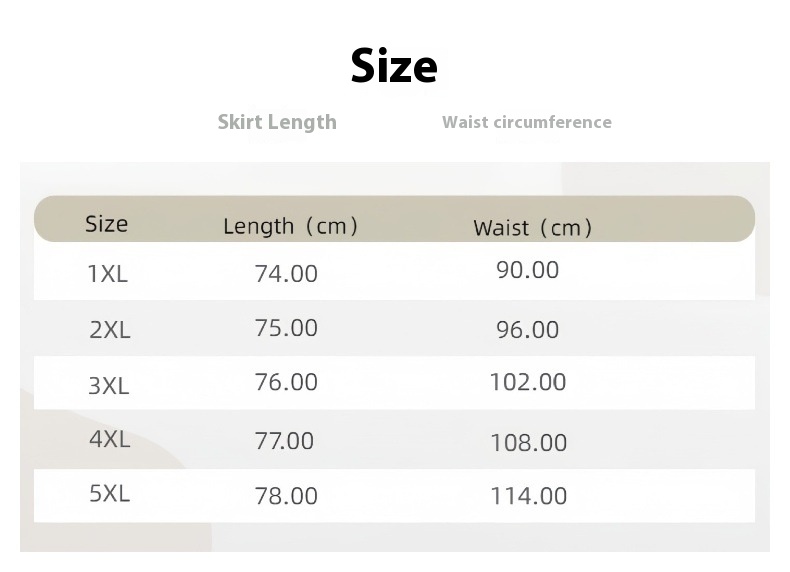
Task: Click the Length (cm) column header
Action: click(x=290, y=226)
